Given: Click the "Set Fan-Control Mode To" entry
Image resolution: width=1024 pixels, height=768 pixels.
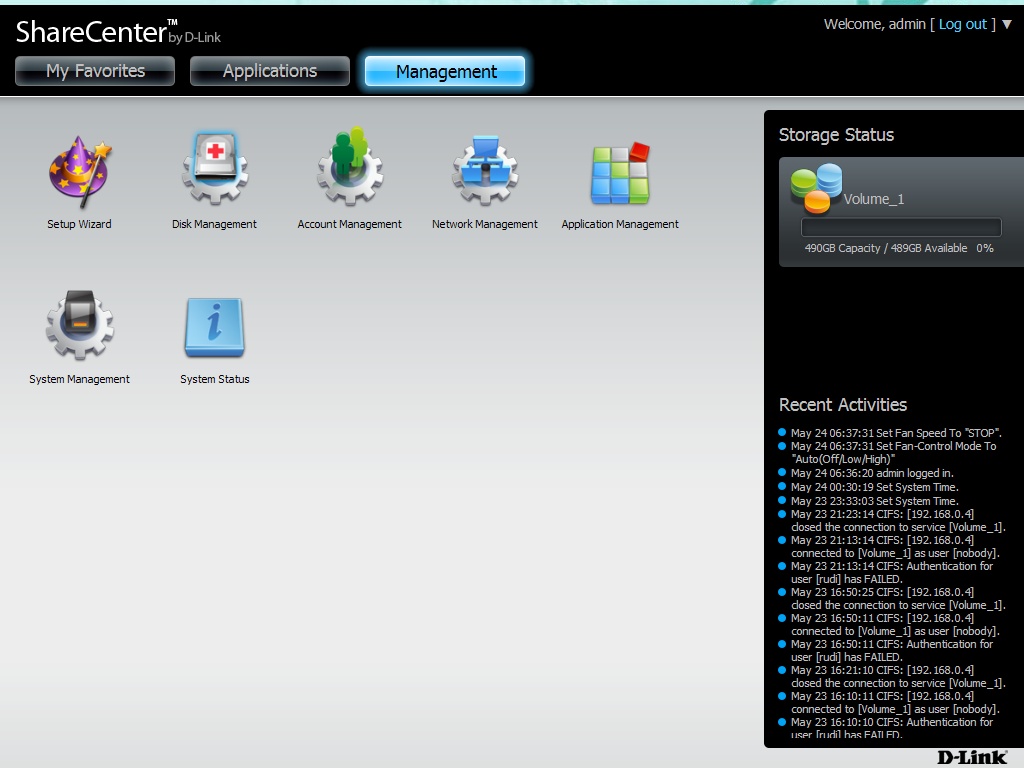Looking at the screenshot, I should [893, 453].
